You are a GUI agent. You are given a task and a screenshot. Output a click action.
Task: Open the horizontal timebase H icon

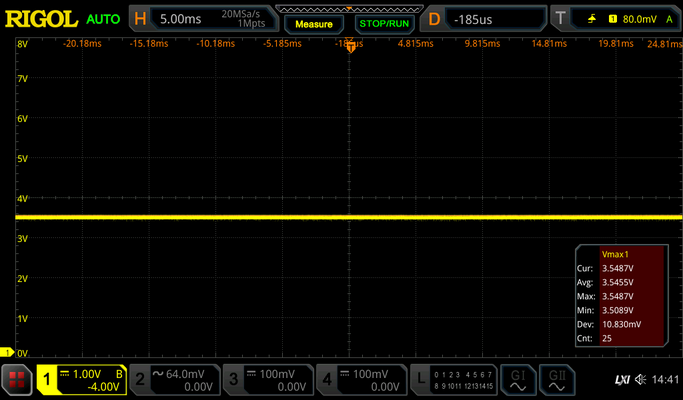(140, 19)
